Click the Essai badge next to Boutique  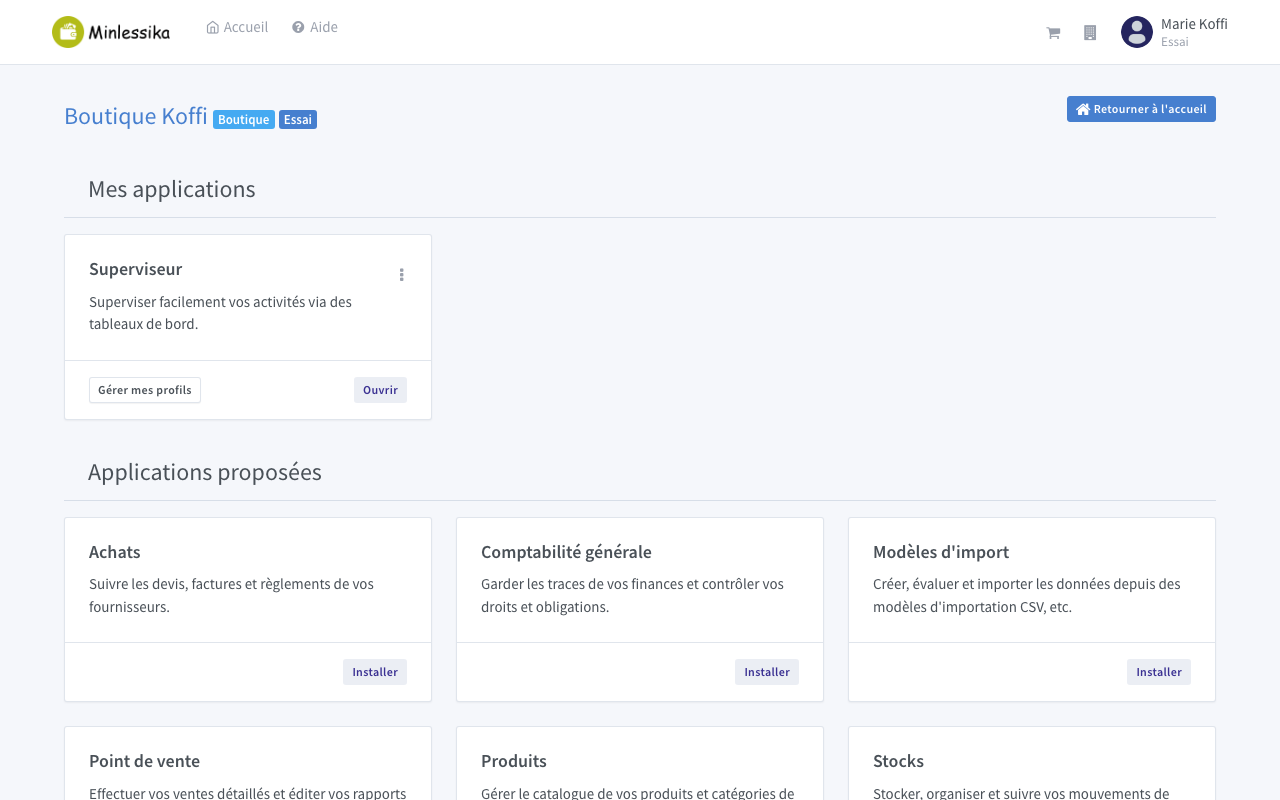(x=298, y=120)
